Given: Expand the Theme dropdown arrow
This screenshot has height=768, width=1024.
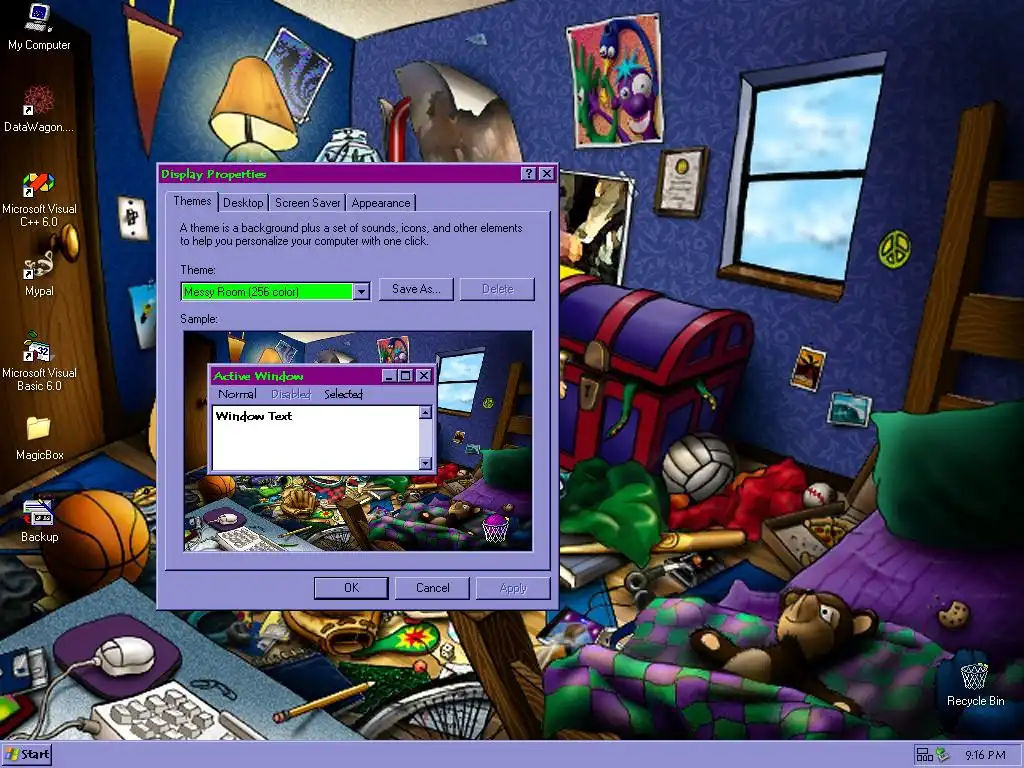Looking at the screenshot, I should coord(361,291).
